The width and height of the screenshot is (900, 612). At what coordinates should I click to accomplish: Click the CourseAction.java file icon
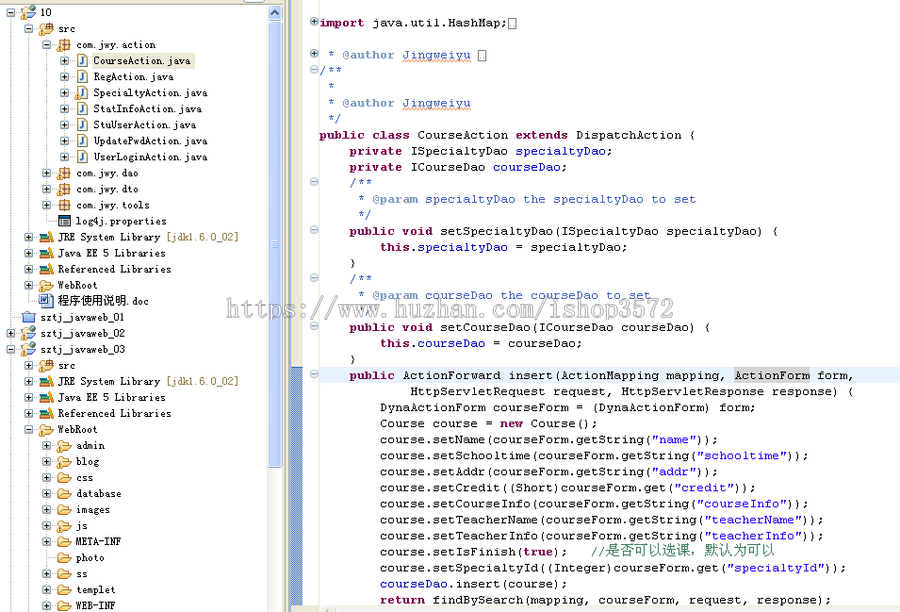point(82,60)
